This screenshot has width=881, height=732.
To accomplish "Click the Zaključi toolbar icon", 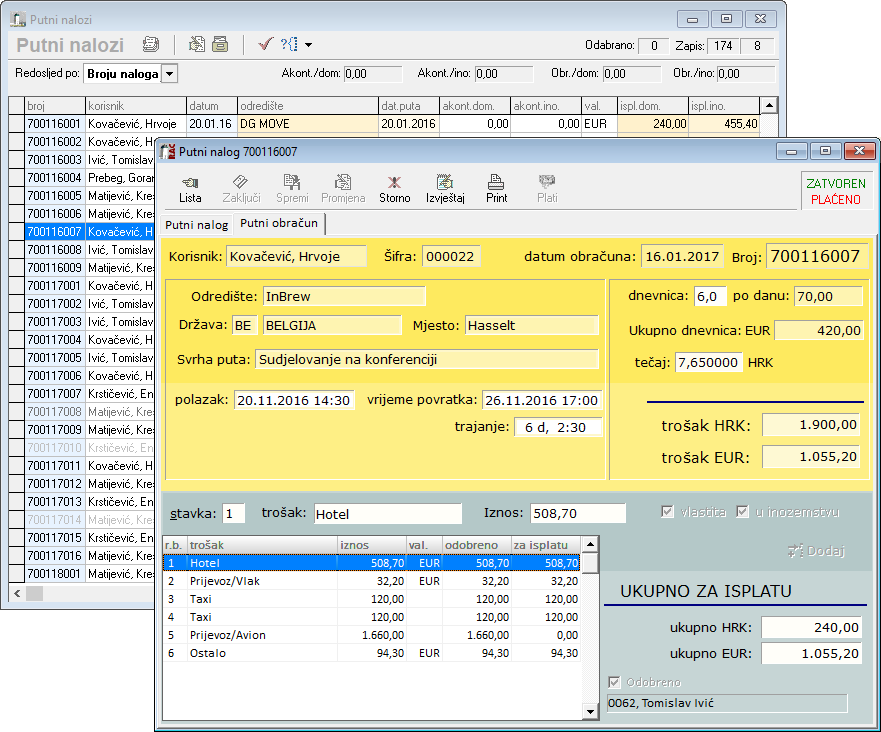I will [241, 187].
